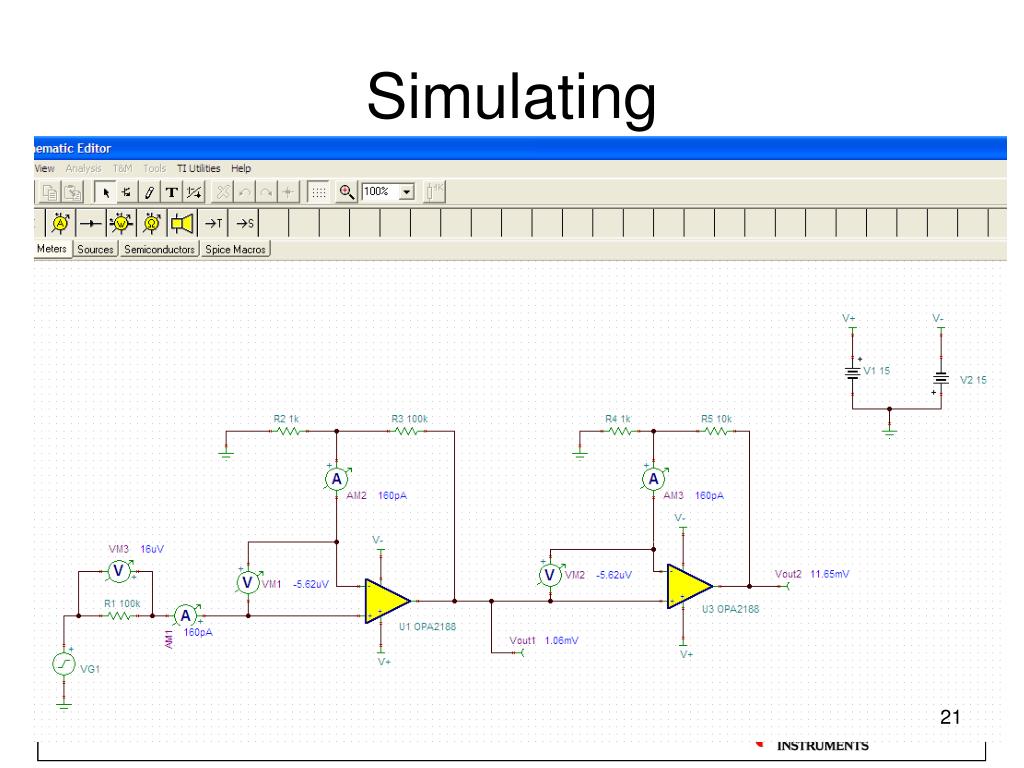This screenshot has height=768, width=1024.
Task: Click the grayed resistor 1K icon
Action: [434, 192]
